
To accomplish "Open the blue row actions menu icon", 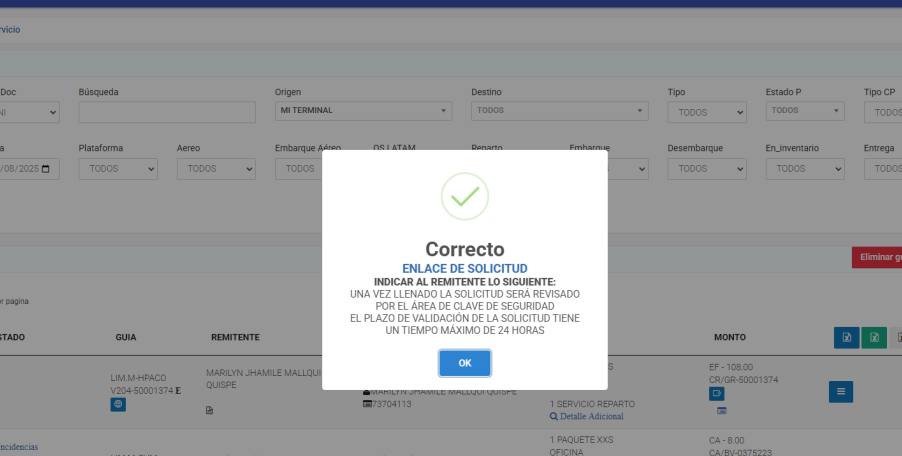I will coord(840,392).
